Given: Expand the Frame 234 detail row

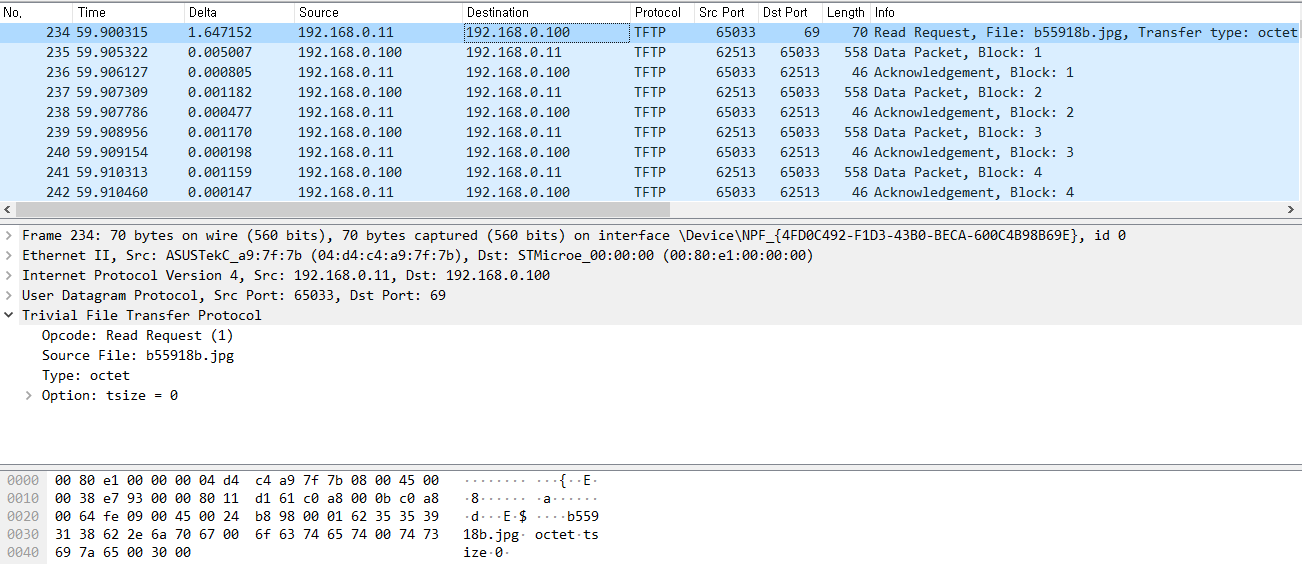Looking at the screenshot, I should (10, 235).
